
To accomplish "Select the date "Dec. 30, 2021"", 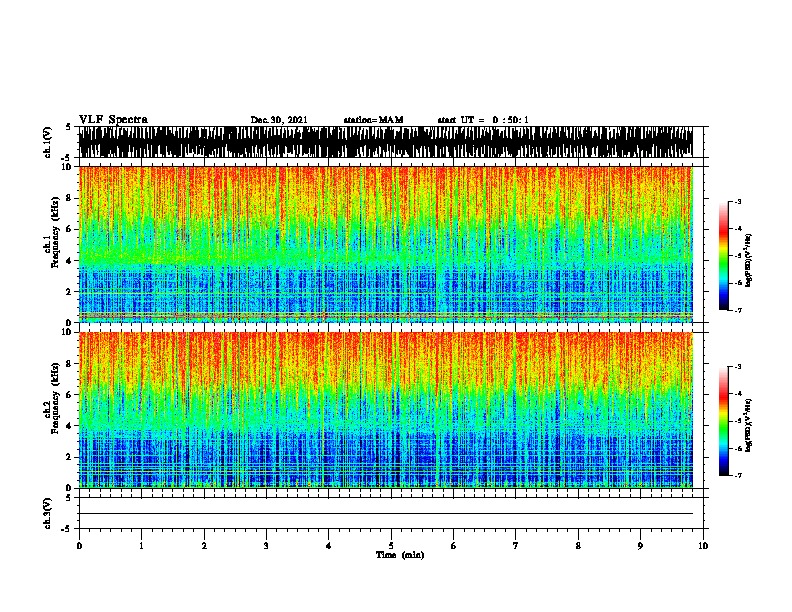I will coord(279,120).
